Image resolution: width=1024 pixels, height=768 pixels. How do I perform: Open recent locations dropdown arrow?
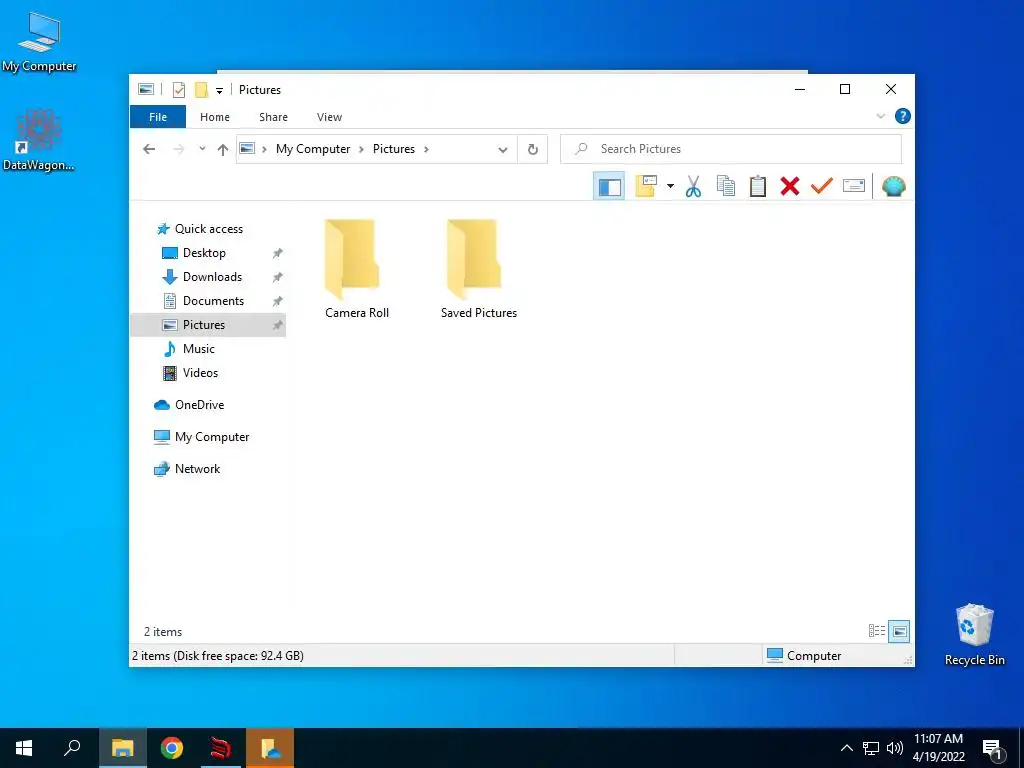[202, 149]
